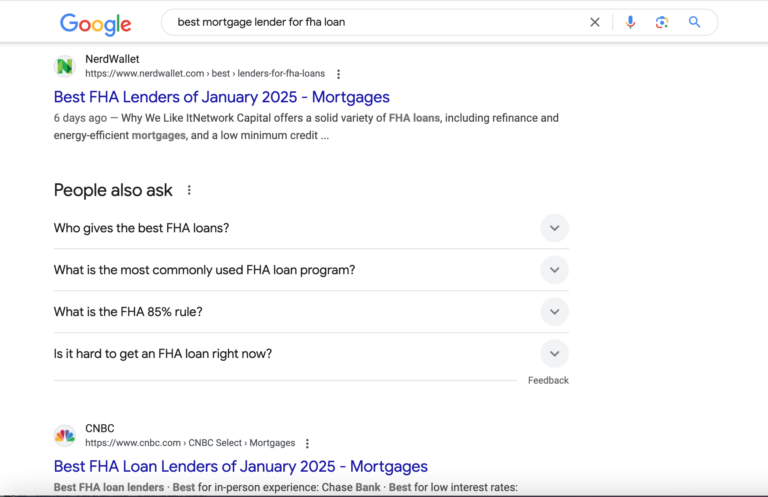Expand "What is the FHA 85% rule?"

pos(311,312)
